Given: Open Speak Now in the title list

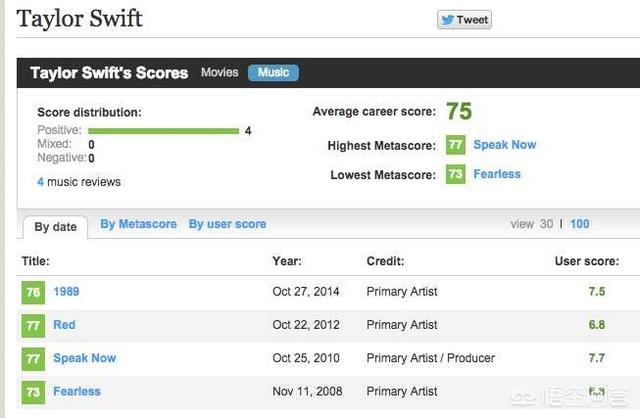Looking at the screenshot, I should [x=85, y=358].
